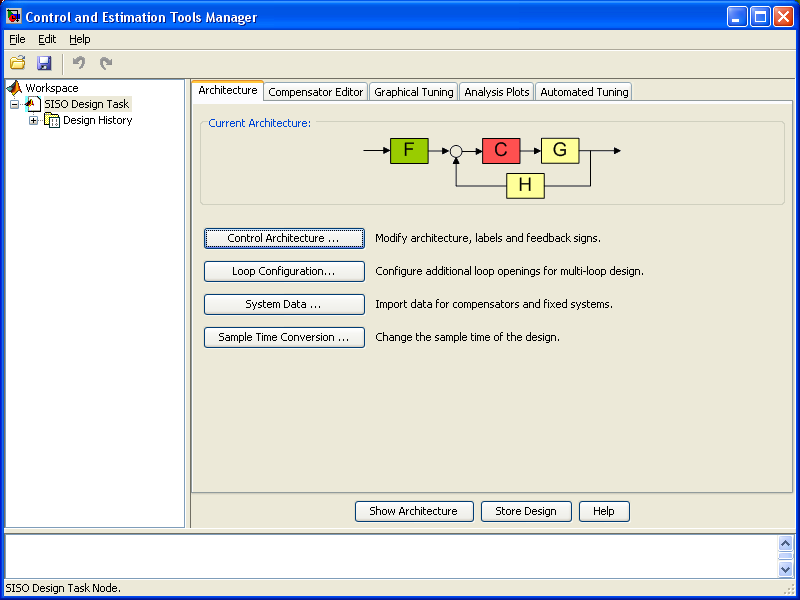
Task: Maximize the Control and Estimation Tools Manager window
Action: (x=760, y=17)
